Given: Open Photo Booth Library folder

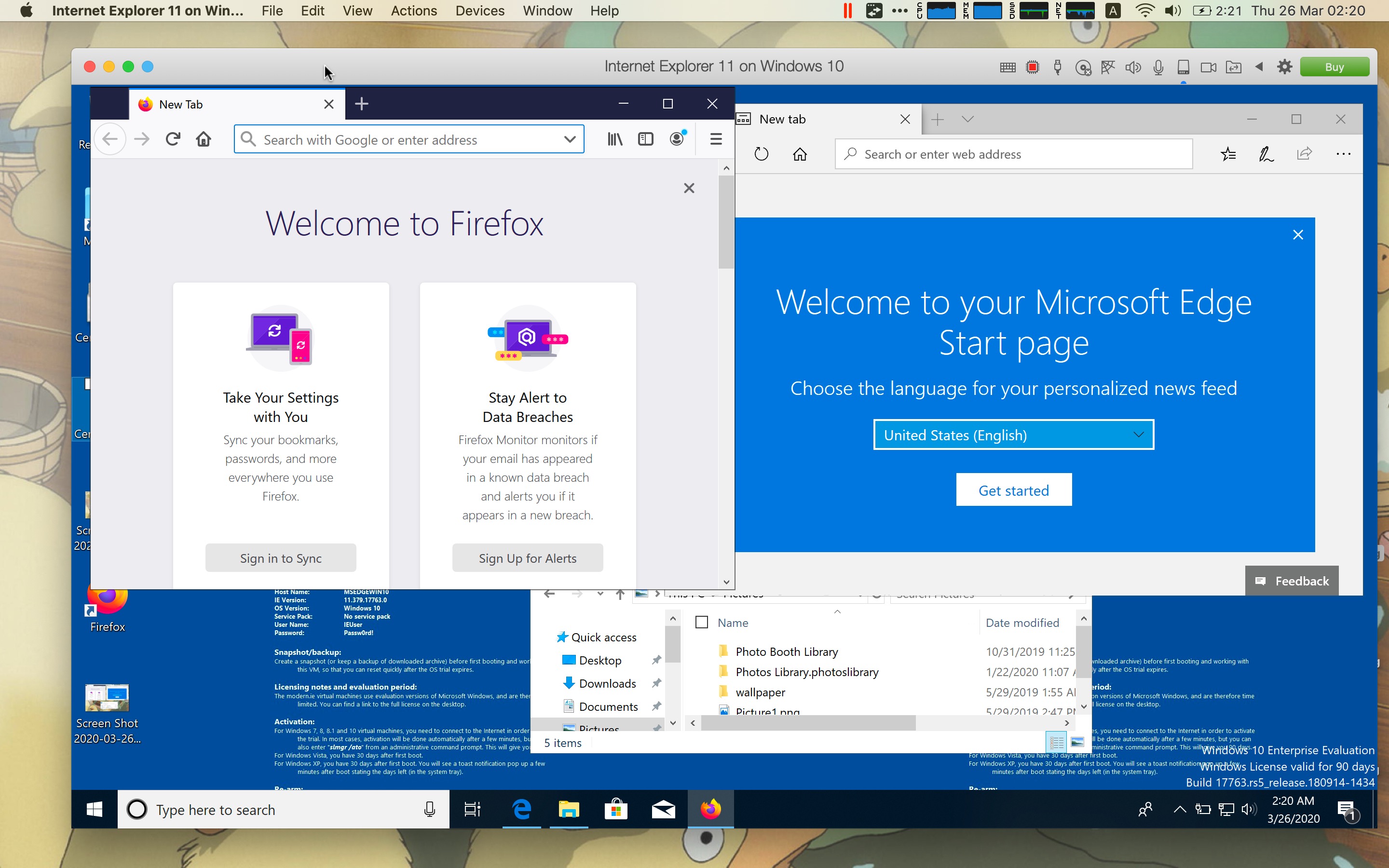Looking at the screenshot, I should (x=786, y=651).
